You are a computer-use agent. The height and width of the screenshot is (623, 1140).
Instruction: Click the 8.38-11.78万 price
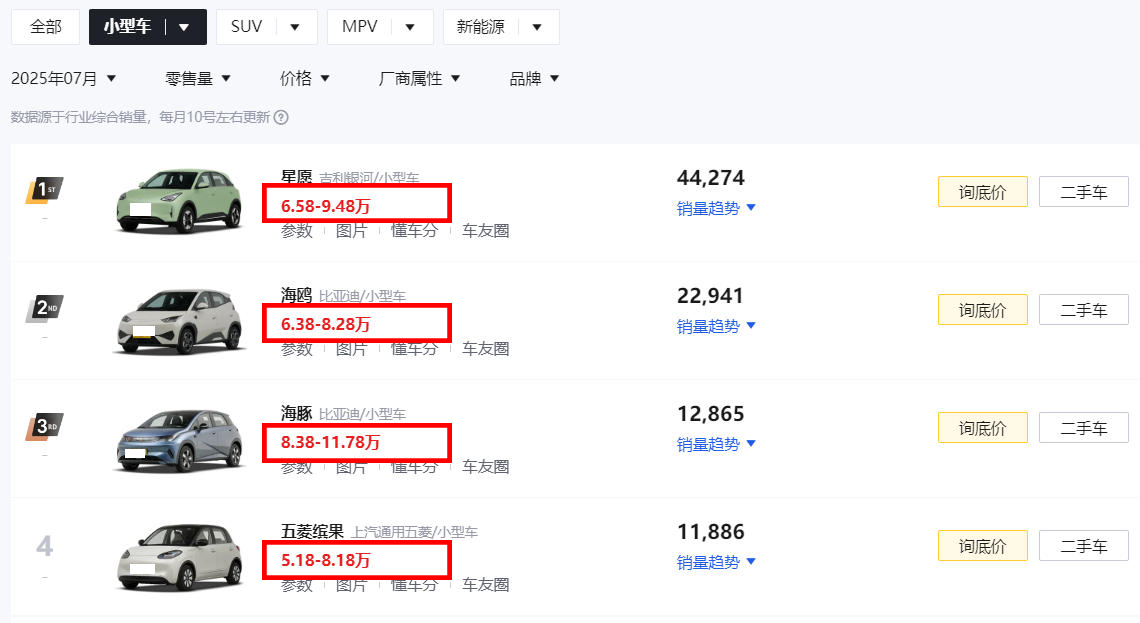tap(331, 442)
